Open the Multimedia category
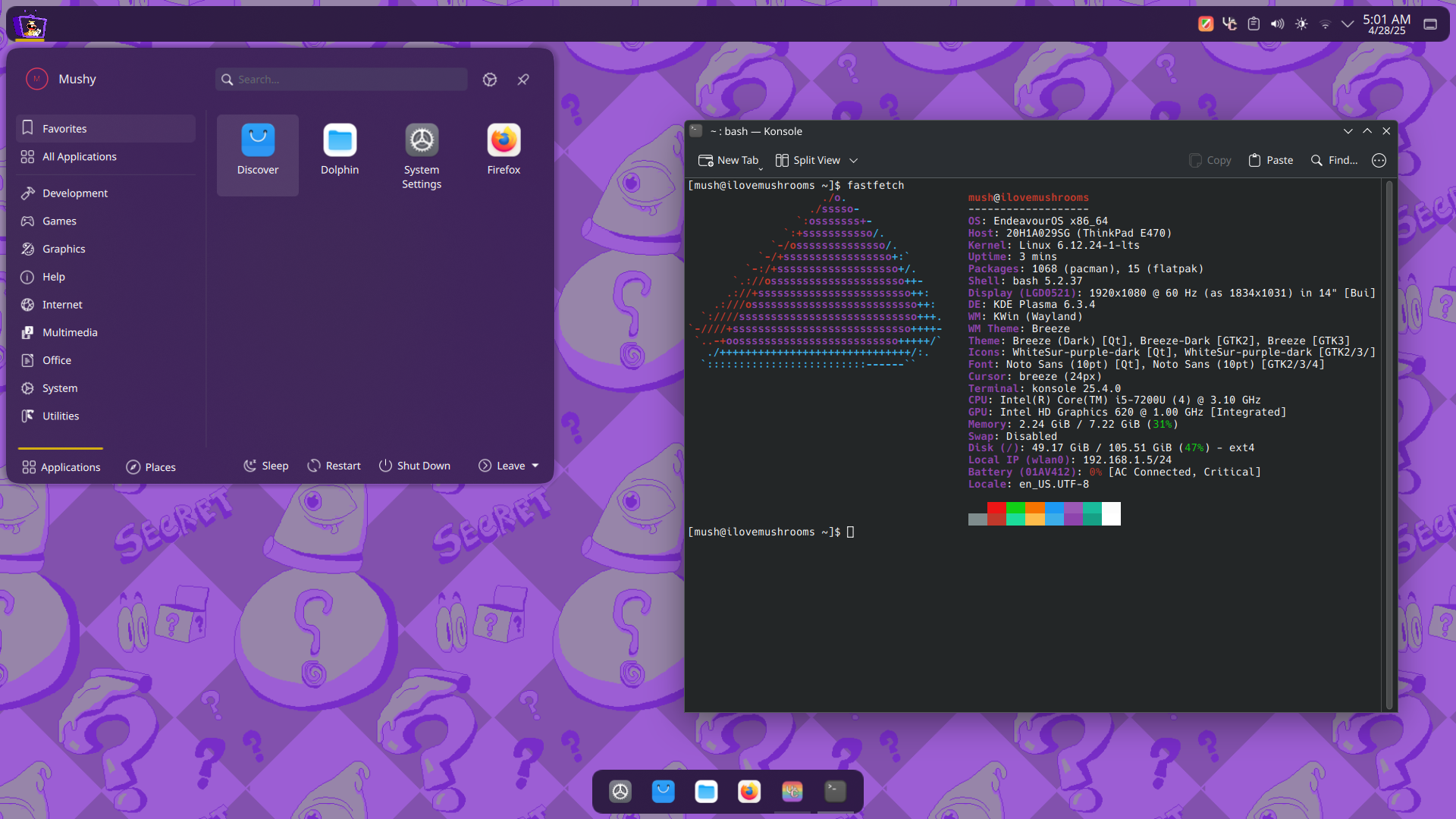This screenshot has height=819, width=1456. click(x=105, y=332)
